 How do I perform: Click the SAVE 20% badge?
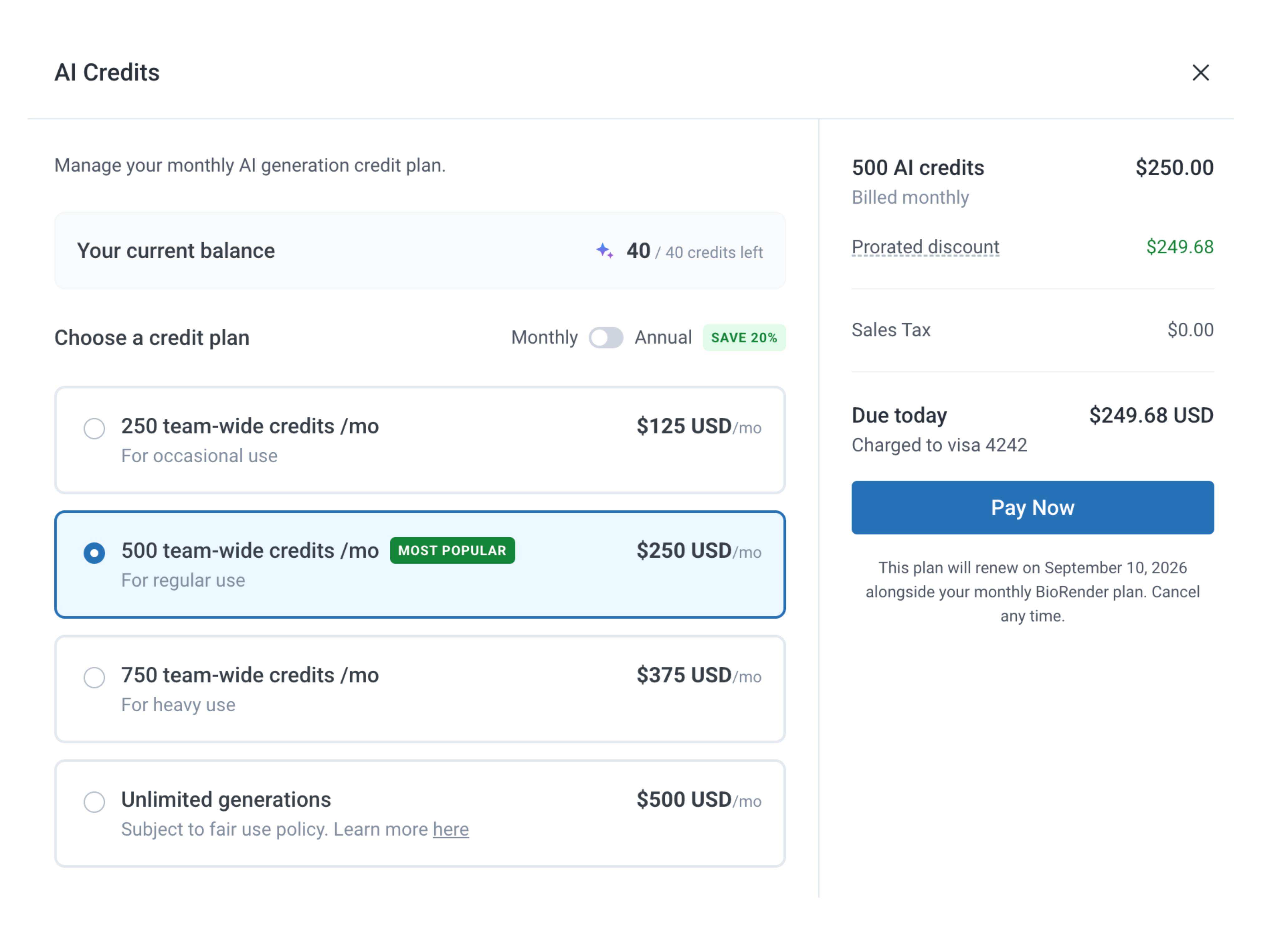point(744,337)
